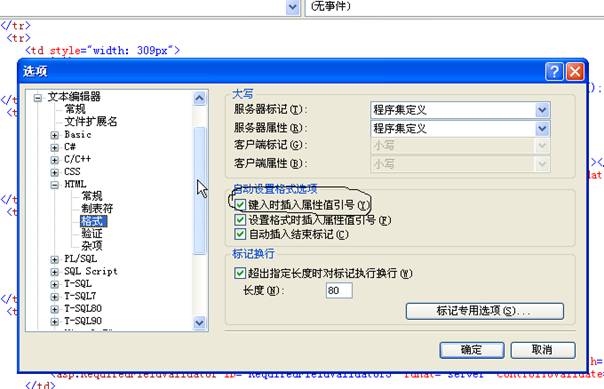The image size is (604, 389).
Task: Toggle 超出指定长度时对标记执行换行 checkbox
Action: tap(240, 273)
